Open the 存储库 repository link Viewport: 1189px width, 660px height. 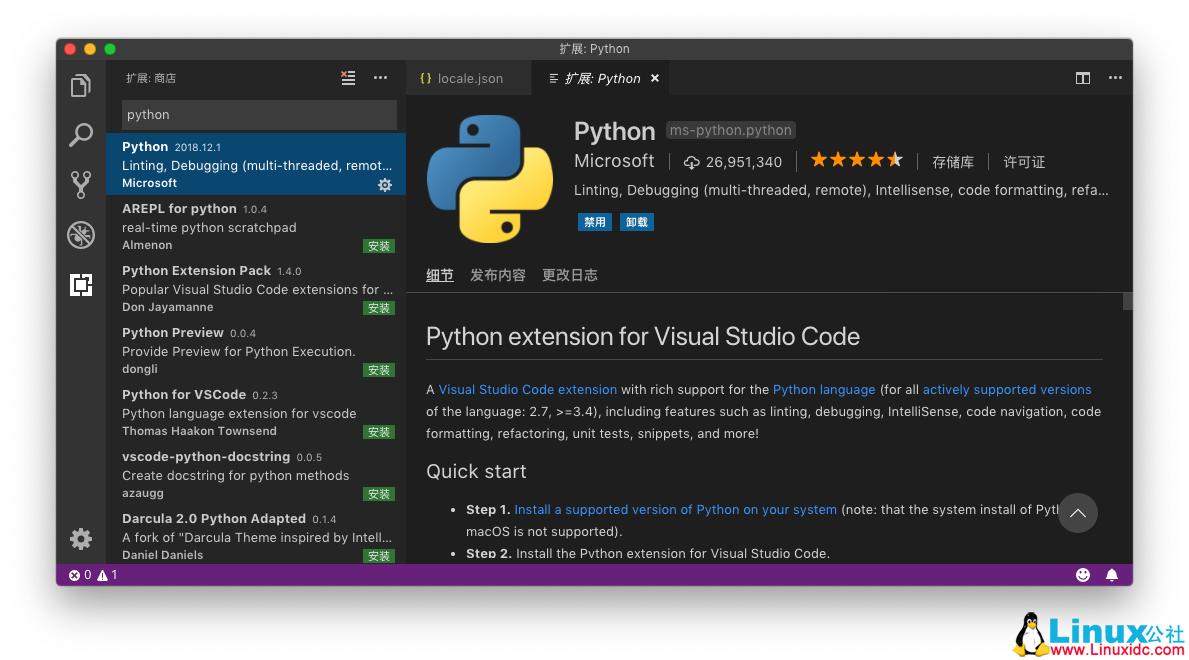tap(952, 162)
